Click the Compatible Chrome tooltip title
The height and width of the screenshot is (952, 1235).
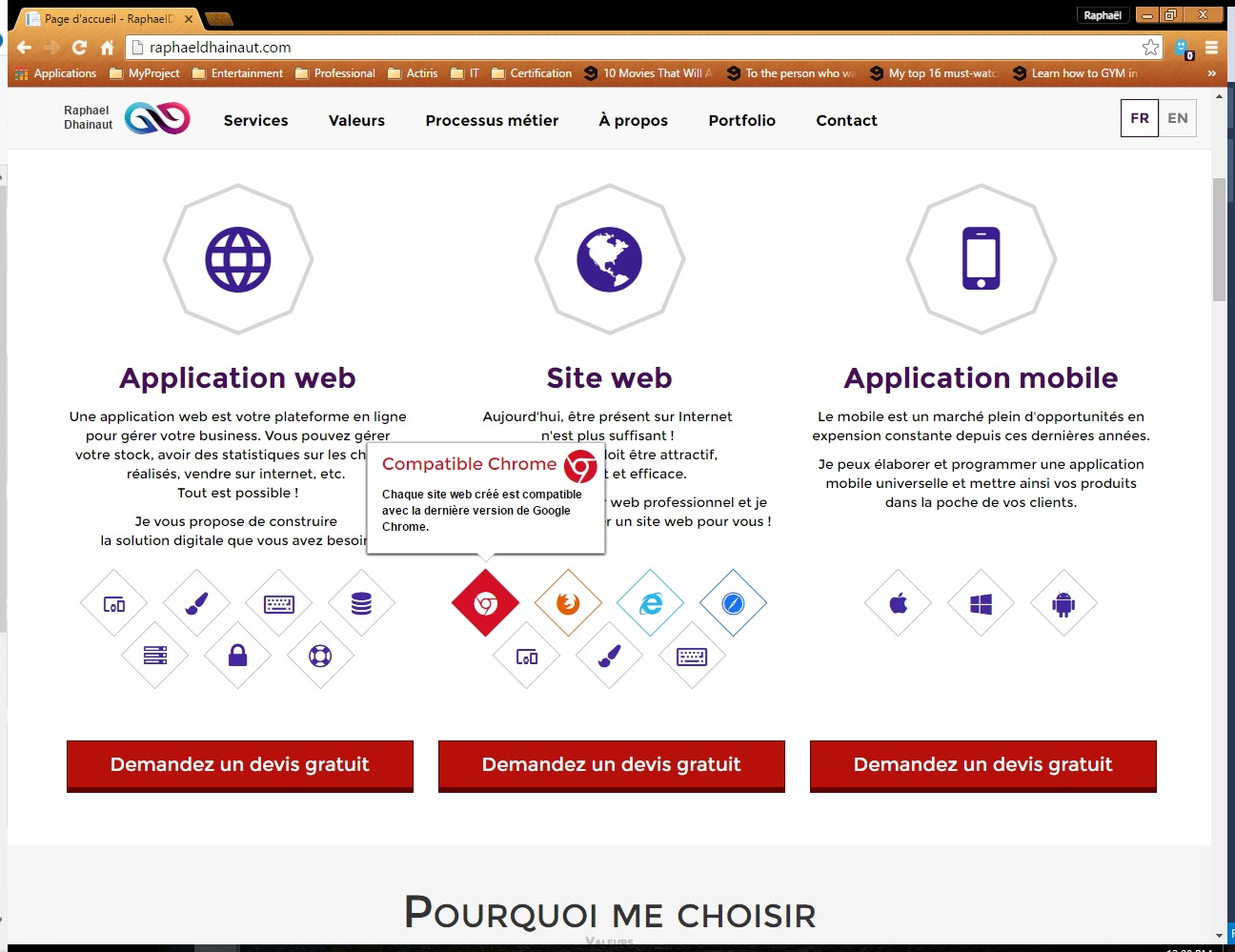[x=469, y=464]
